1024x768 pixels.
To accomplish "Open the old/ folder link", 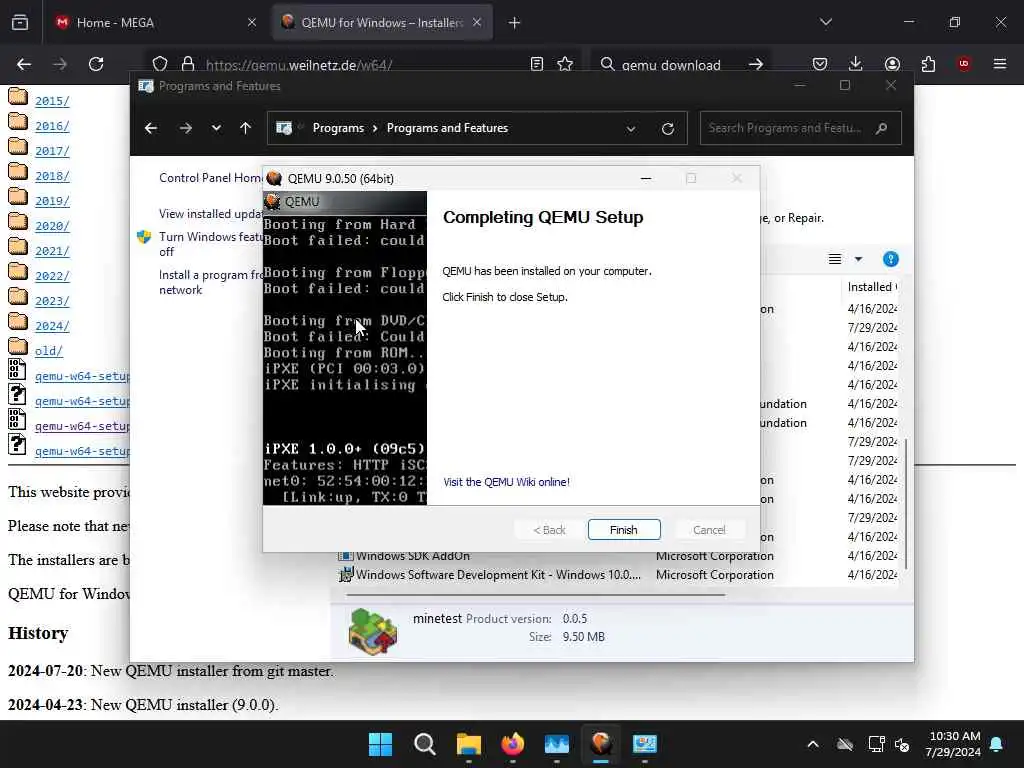I will click(49, 351).
